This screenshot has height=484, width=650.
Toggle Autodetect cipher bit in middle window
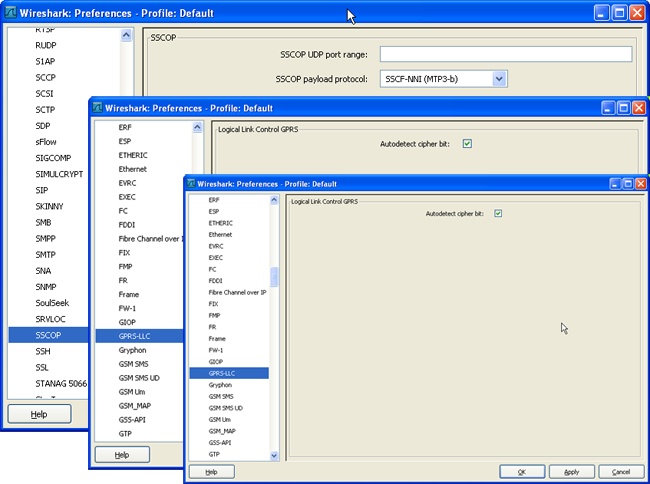pos(467,144)
